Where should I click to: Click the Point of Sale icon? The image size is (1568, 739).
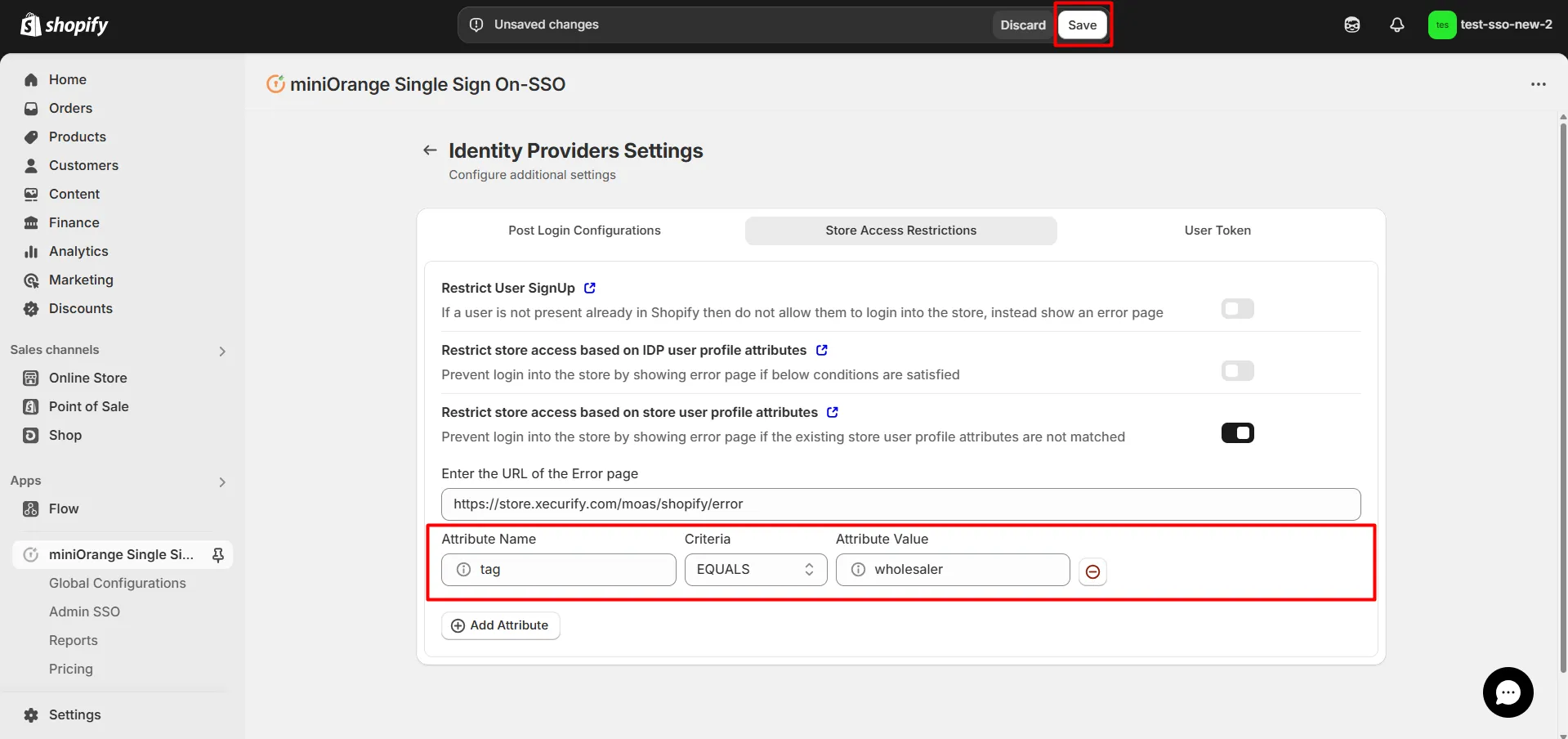tap(31, 406)
